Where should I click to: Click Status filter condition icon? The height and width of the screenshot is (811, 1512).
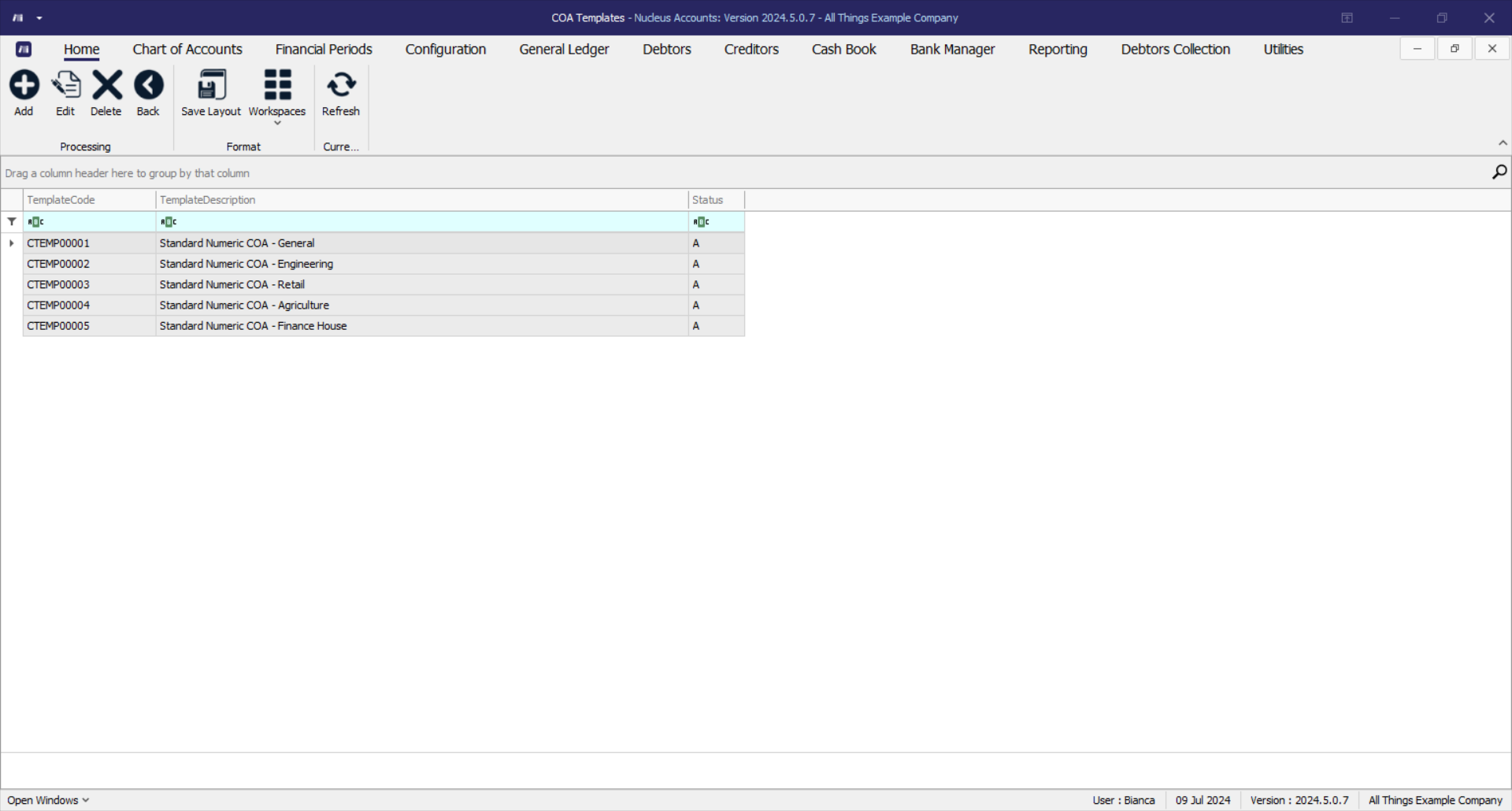(x=701, y=222)
